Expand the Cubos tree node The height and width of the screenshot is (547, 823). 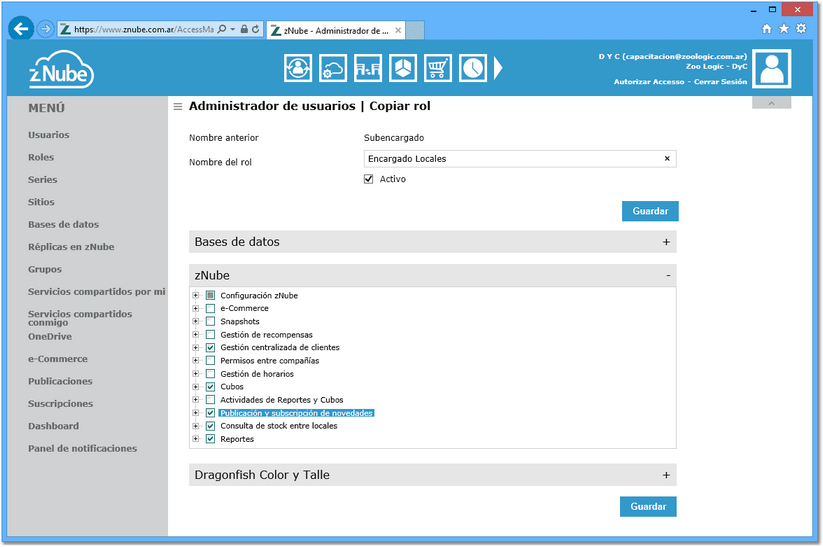[x=196, y=387]
